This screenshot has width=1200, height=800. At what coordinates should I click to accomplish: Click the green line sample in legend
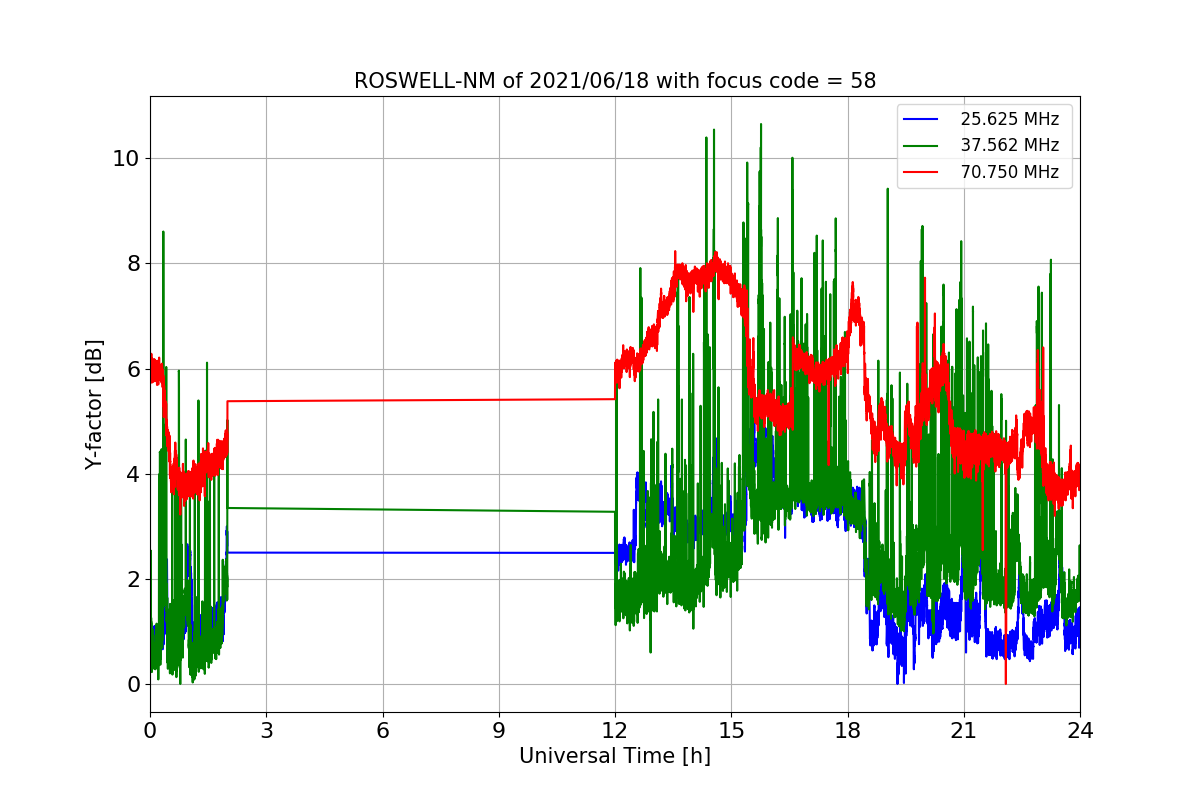coord(921,146)
